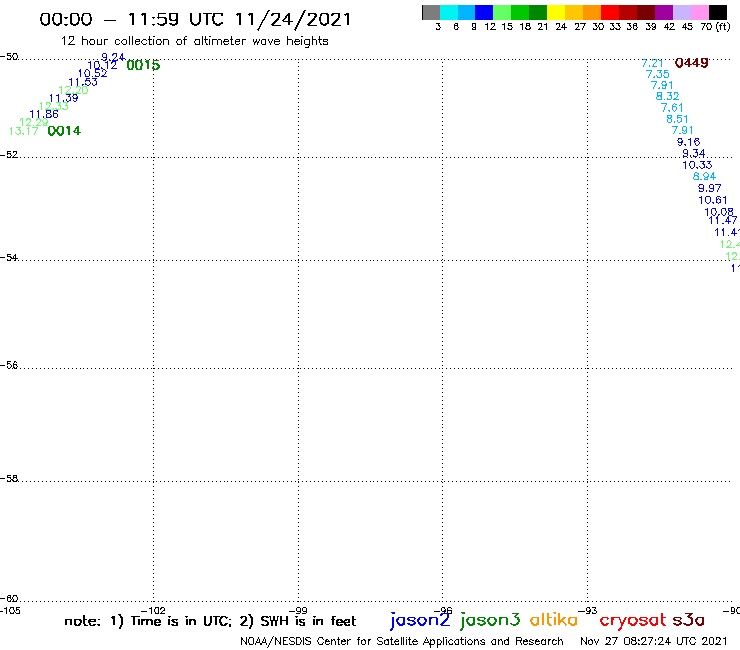Viewport: 740px width, 650px height.
Task: Click the -105 longitude axis label
Action: 10,611
